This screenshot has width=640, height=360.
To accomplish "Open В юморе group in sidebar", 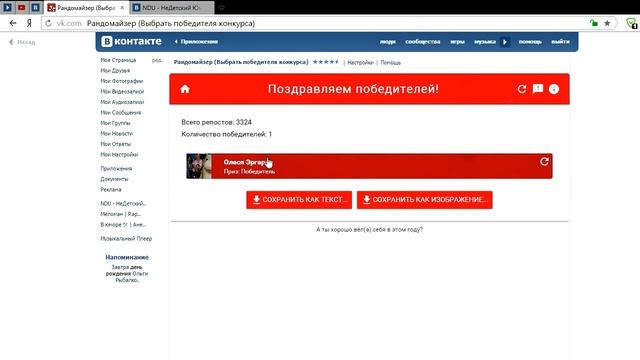I will (x=123, y=225).
